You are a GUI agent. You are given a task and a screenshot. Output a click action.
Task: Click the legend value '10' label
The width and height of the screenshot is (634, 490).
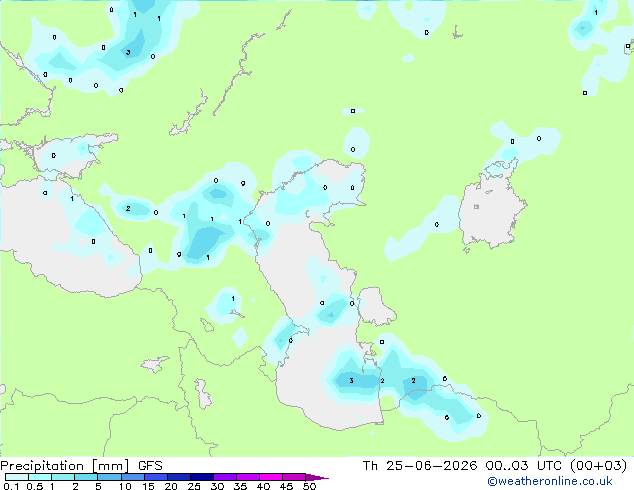(x=125, y=486)
